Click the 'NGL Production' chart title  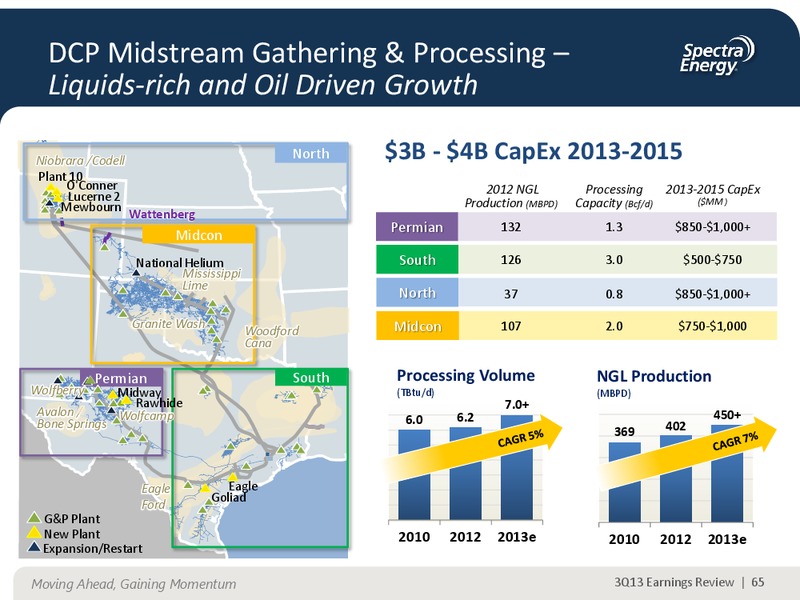click(x=654, y=376)
